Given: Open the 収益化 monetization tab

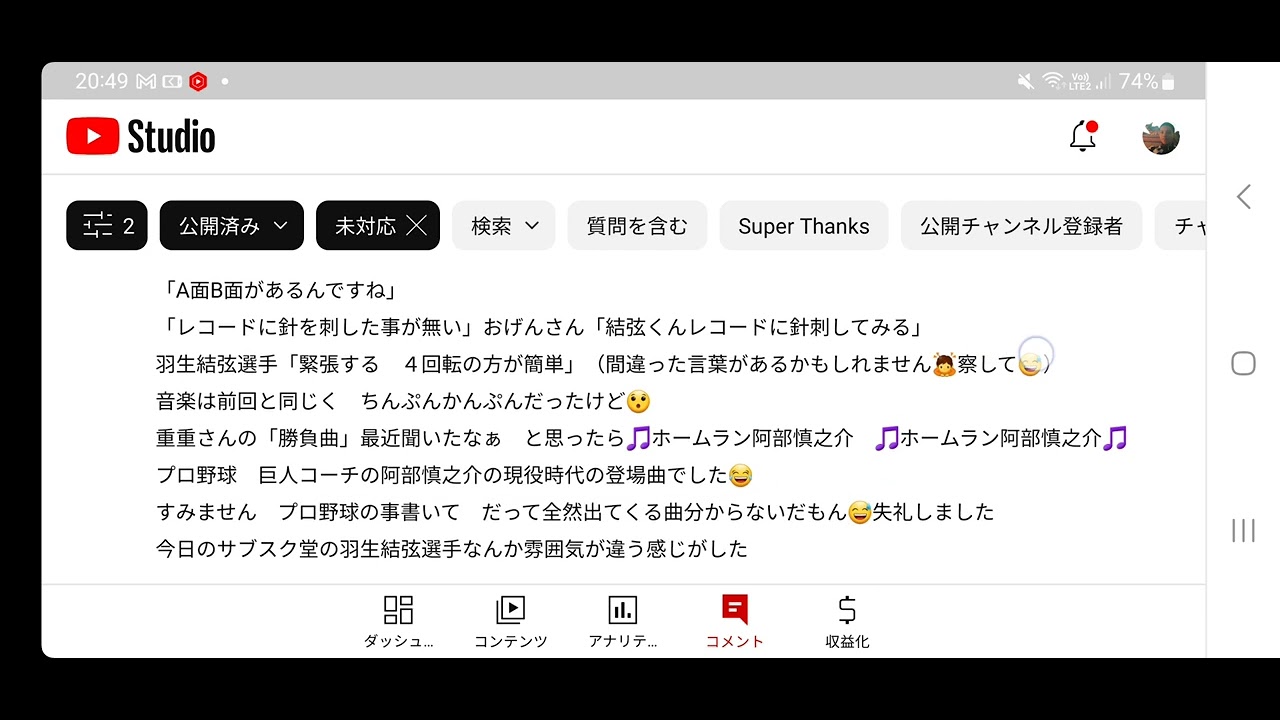Looking at the screenshot, I should pos(847,622).
